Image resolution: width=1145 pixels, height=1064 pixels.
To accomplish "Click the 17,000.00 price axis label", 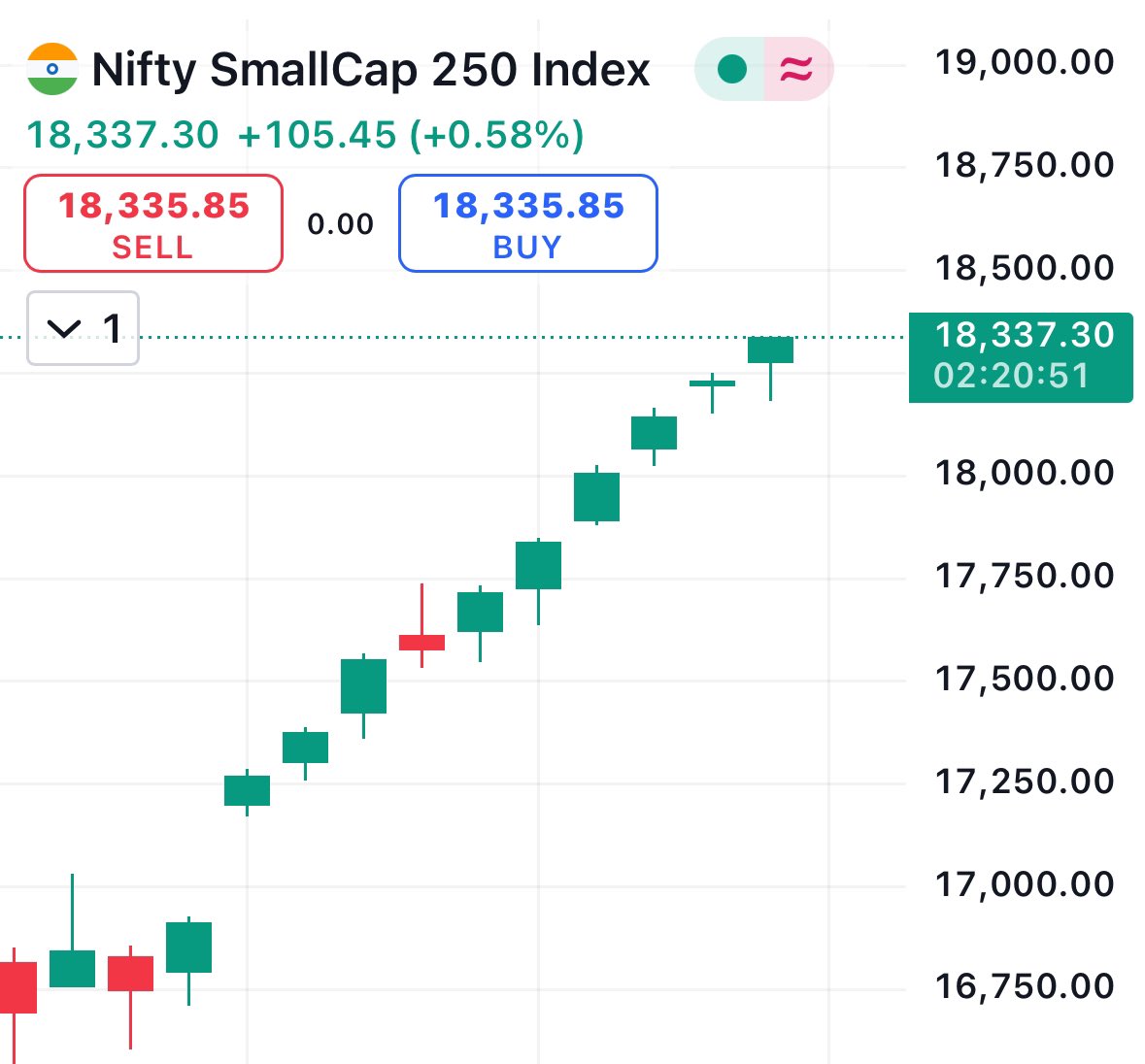I will coord(1024,884).
